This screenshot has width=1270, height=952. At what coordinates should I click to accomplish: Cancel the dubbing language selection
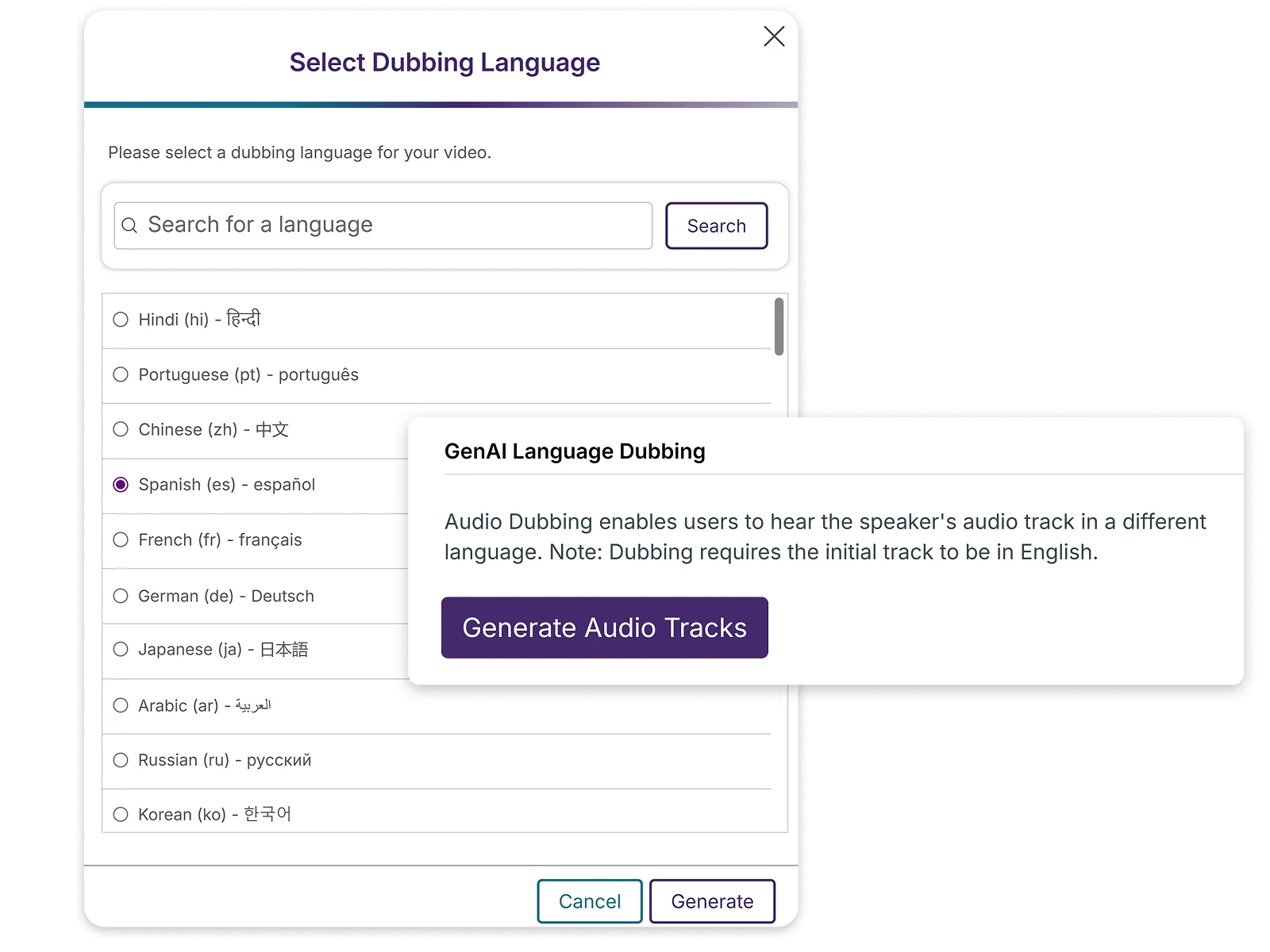(x=589, y=901)
